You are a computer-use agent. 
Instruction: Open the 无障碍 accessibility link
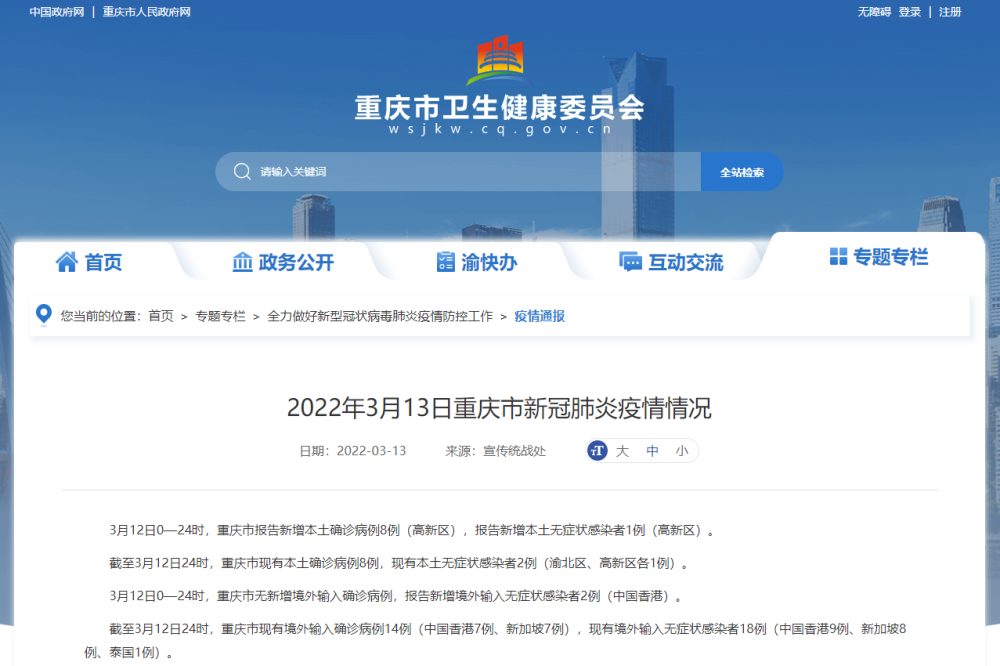click(873, 12)
